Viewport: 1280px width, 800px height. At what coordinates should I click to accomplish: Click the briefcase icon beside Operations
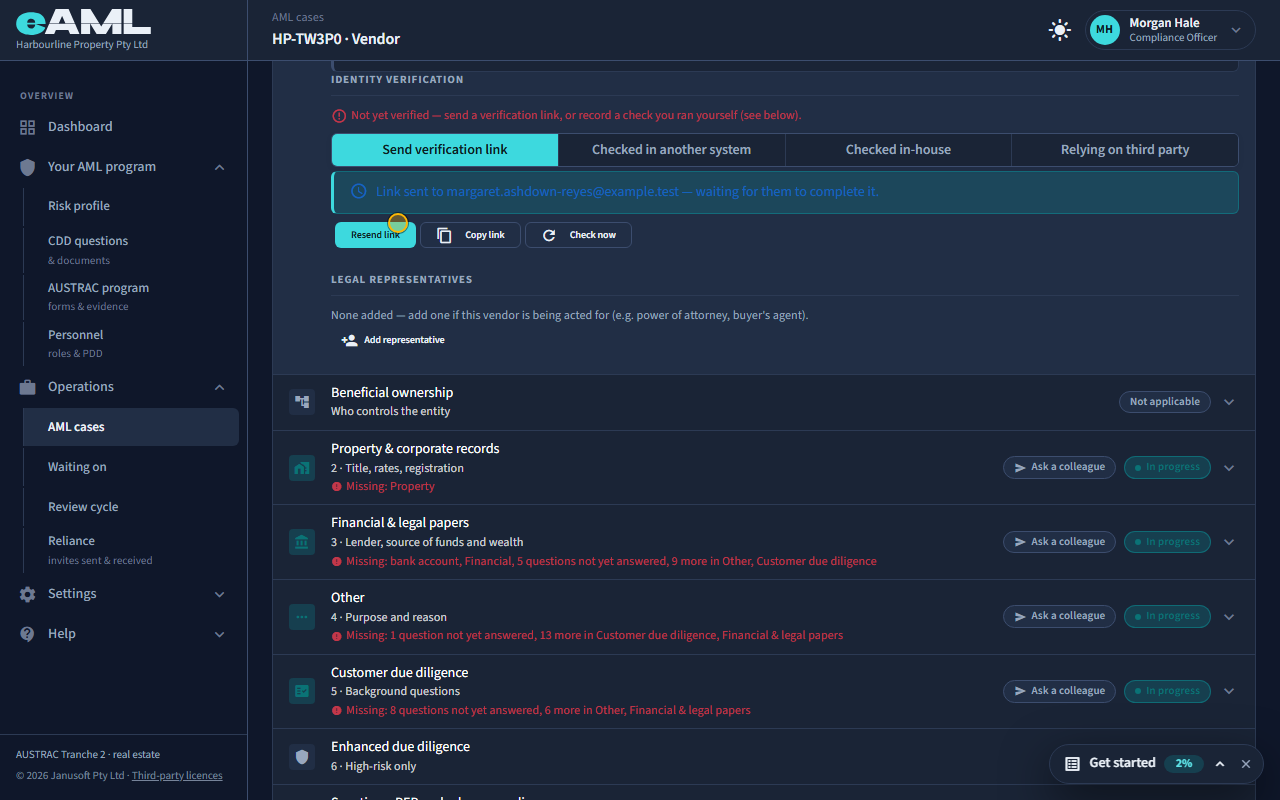27,387
